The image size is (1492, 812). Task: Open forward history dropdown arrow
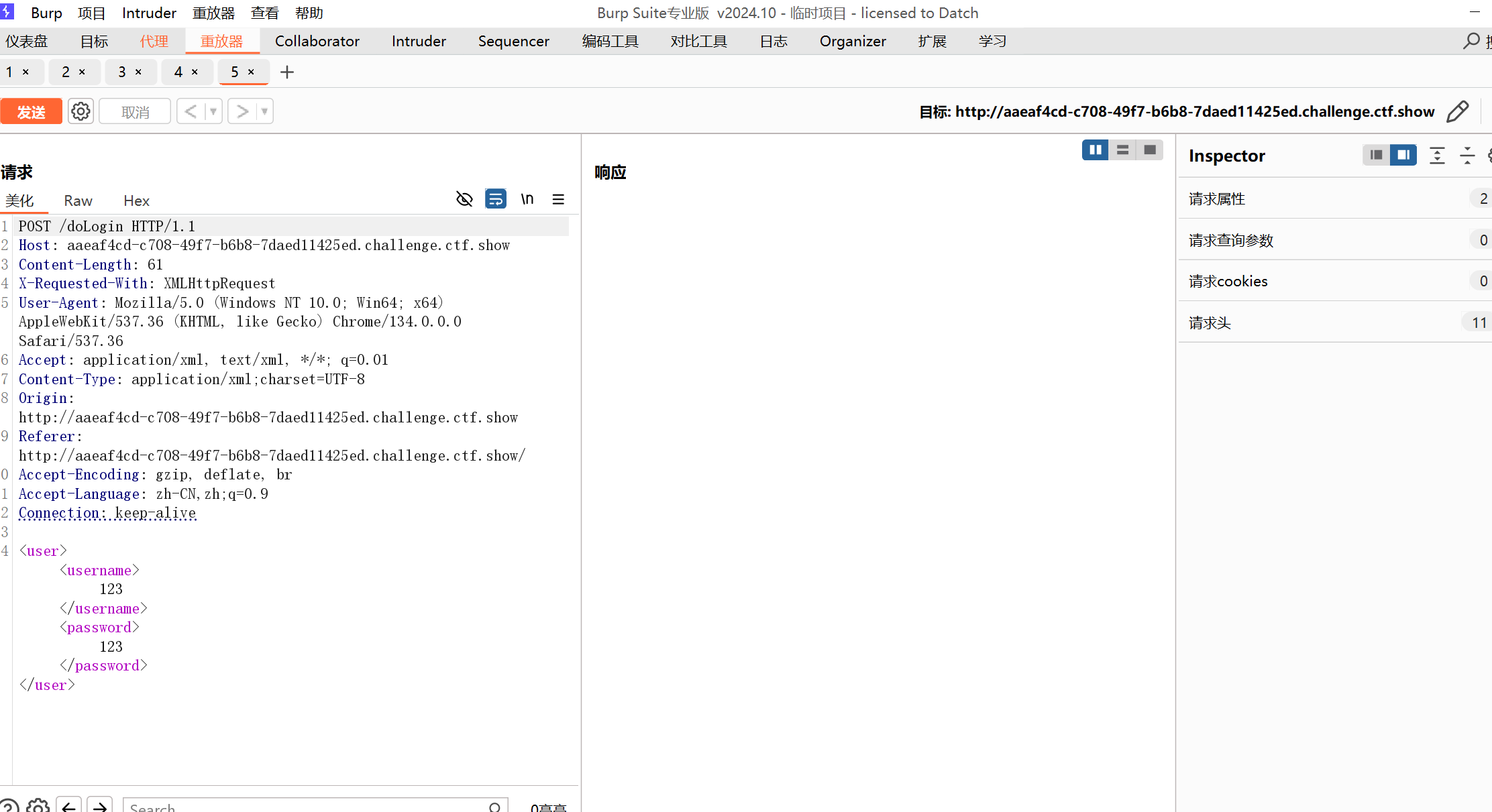point(264,111)
